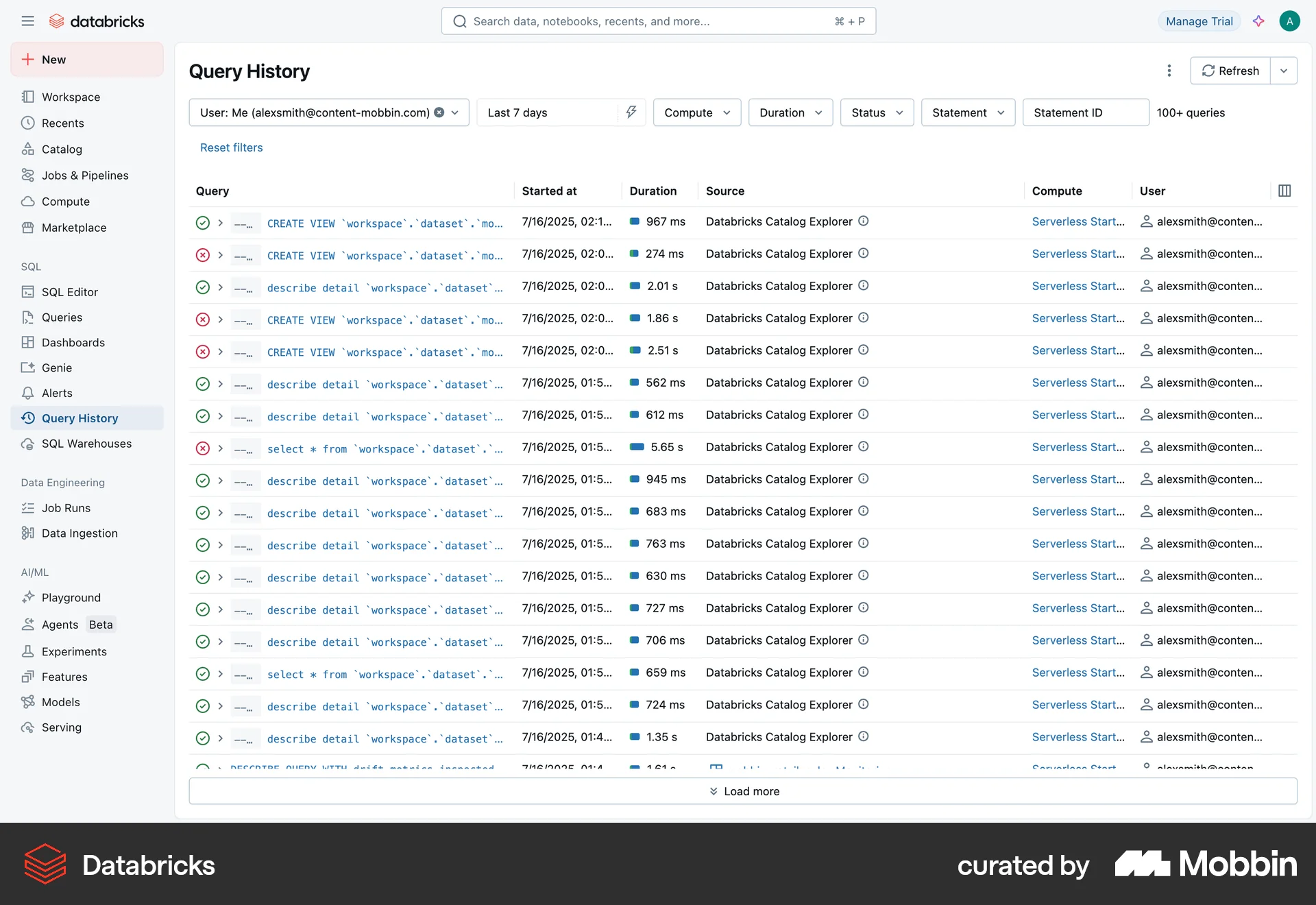
Task: Click the user avatar in top right
Action: (1290, 21)
